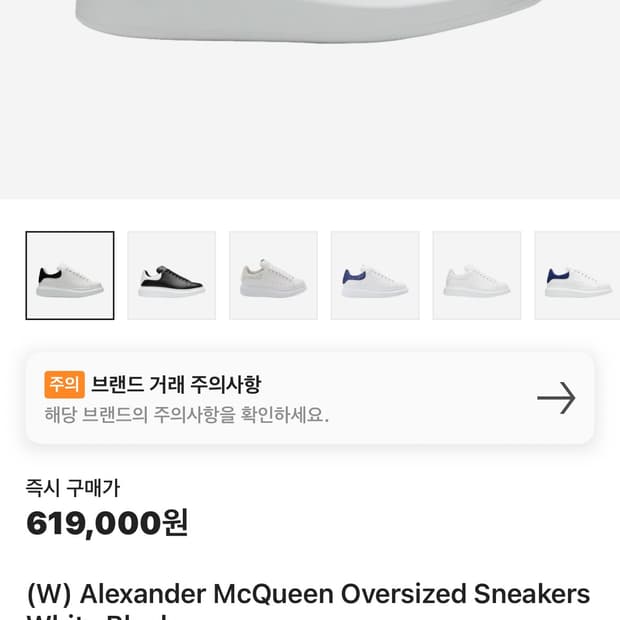Click the (W) prefix in the product title
This screenshot has width=620, height=620.
48,594
